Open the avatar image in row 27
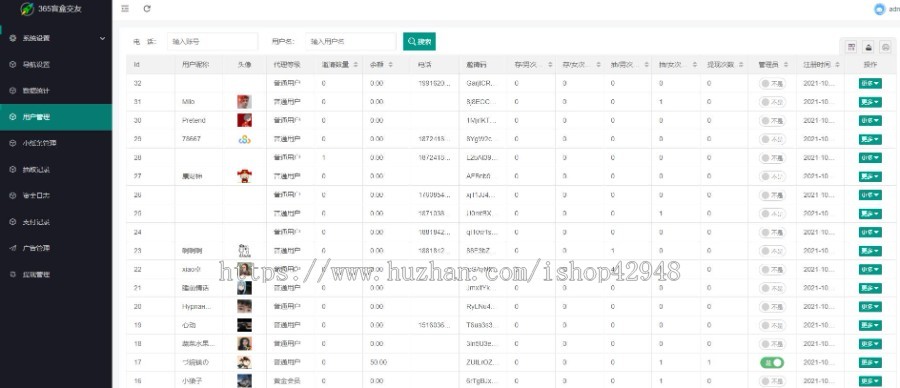This screenshot has height=388, width=900. pos(245,176)
